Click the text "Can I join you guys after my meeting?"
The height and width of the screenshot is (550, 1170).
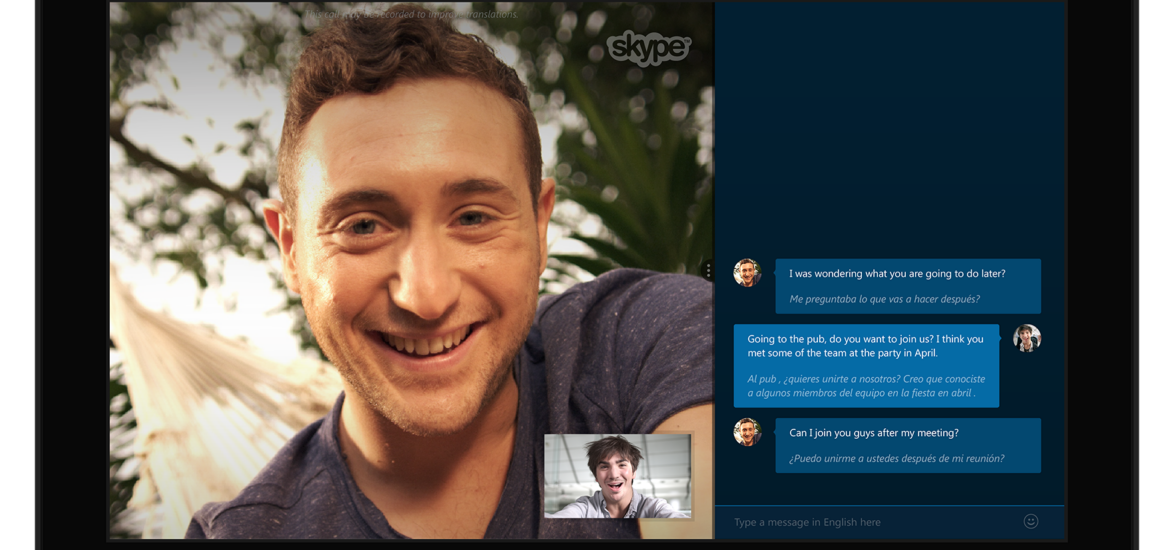[873, 433]
